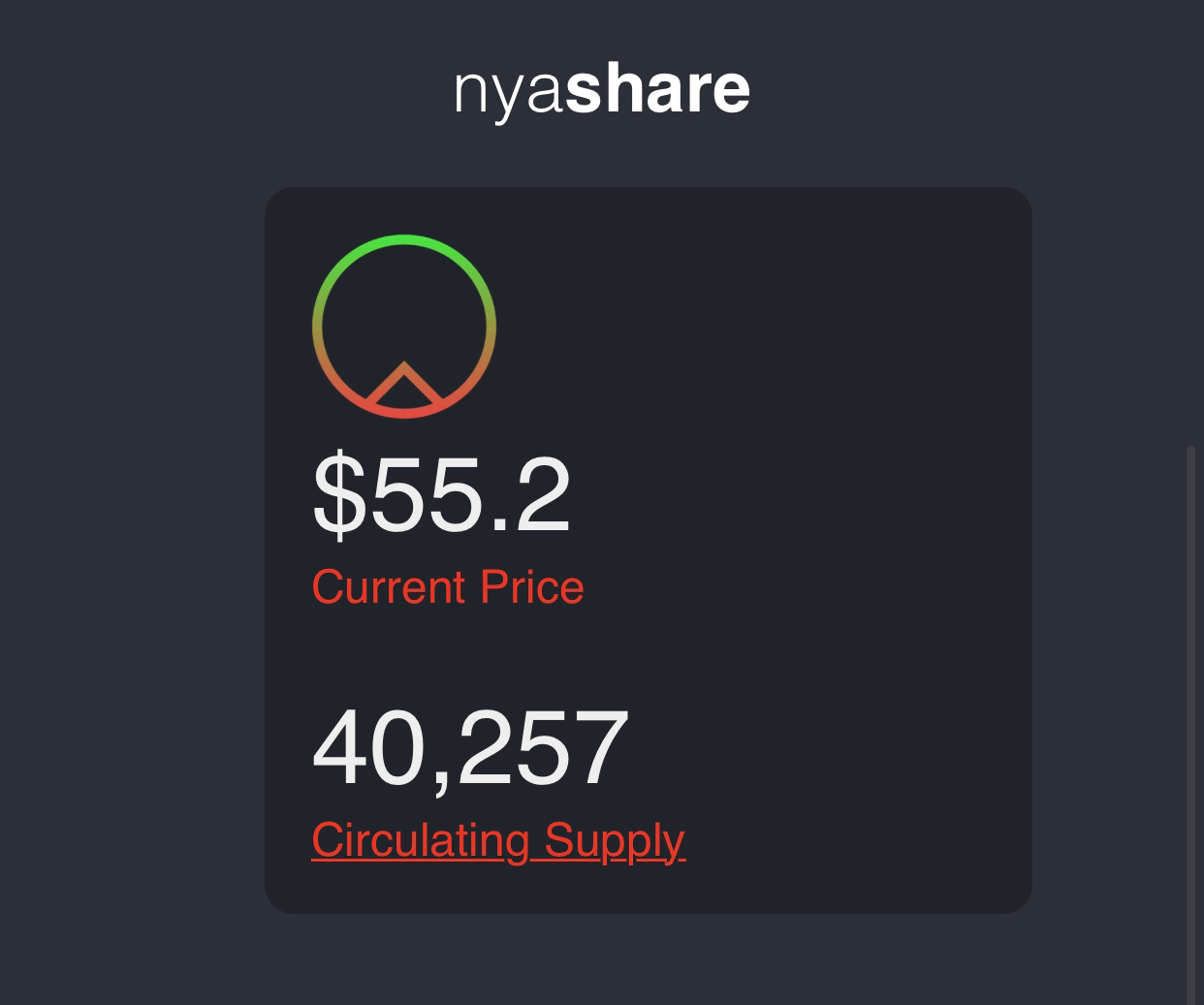
Task: Click the vertical scrollbar thumb
Action: click(1191, 725)
